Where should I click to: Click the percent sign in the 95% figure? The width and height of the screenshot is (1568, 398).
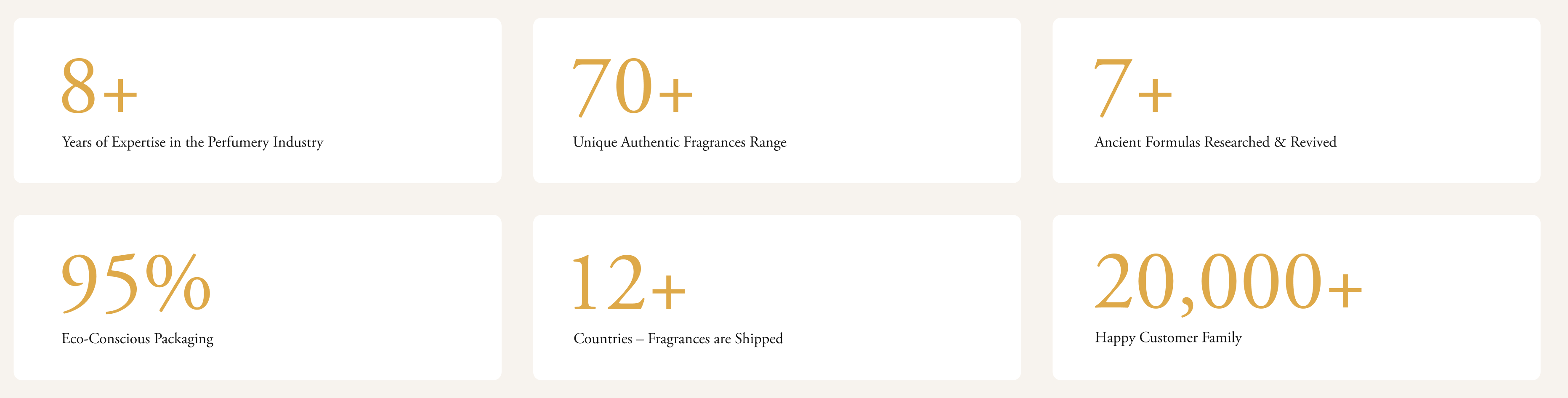(178, 282)
